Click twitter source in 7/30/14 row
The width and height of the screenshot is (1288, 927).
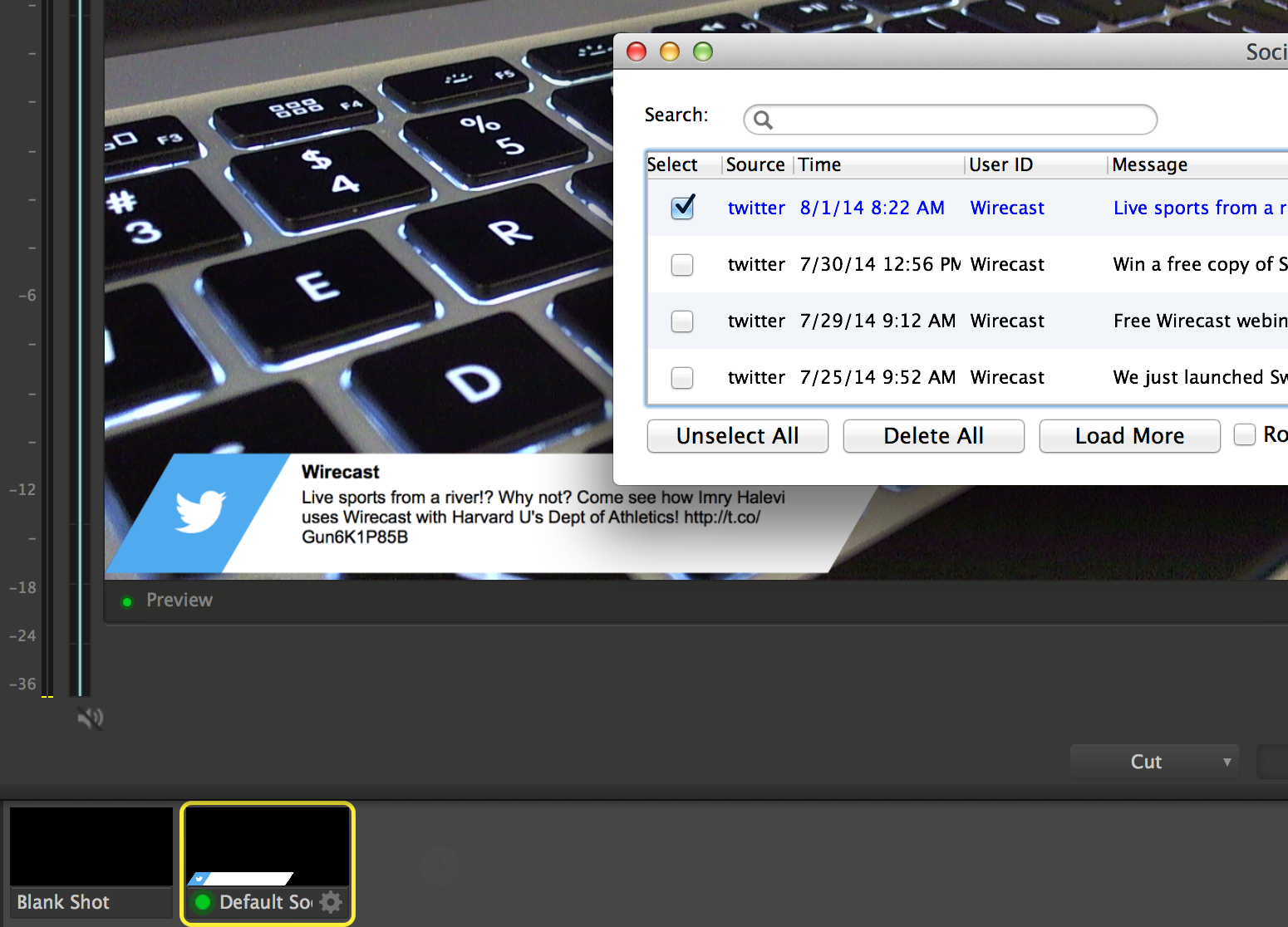coord(756,264)
